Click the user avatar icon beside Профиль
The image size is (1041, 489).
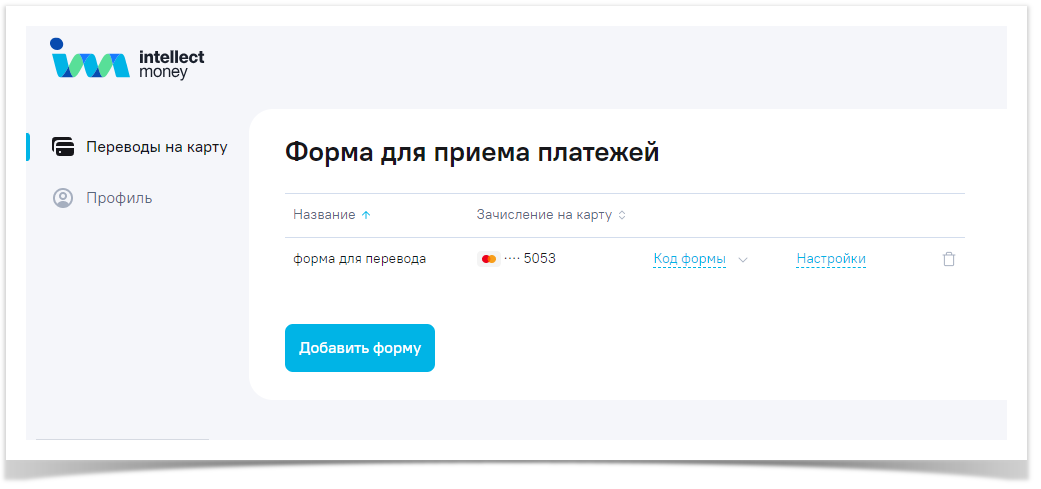[x=63, y=198]
